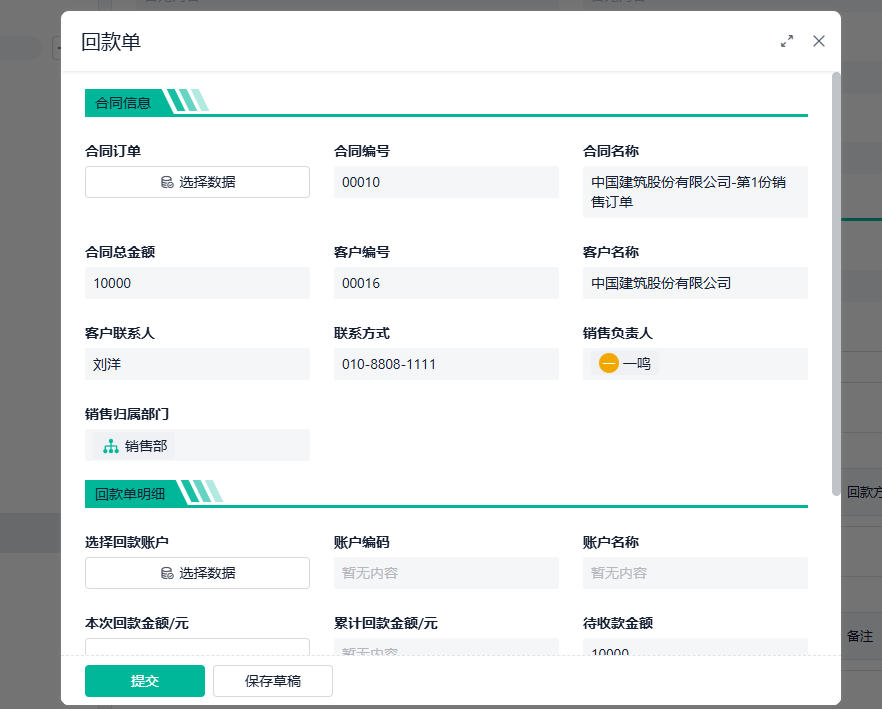This screenshot has width=882, height=709.
Task: Save the form with 保存草稿
Action: click(x=273, y=681)
